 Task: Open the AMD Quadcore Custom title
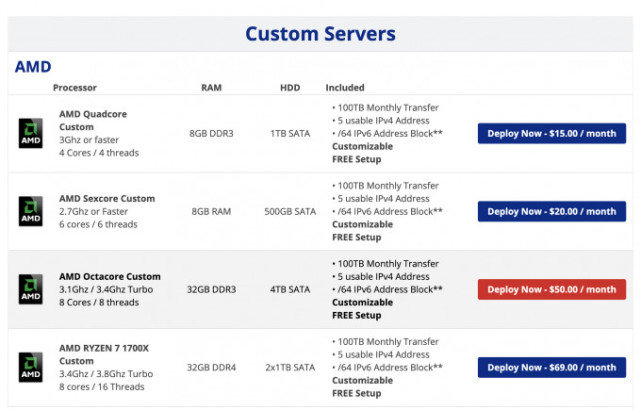pyautogui.click(x=93, y=121)
